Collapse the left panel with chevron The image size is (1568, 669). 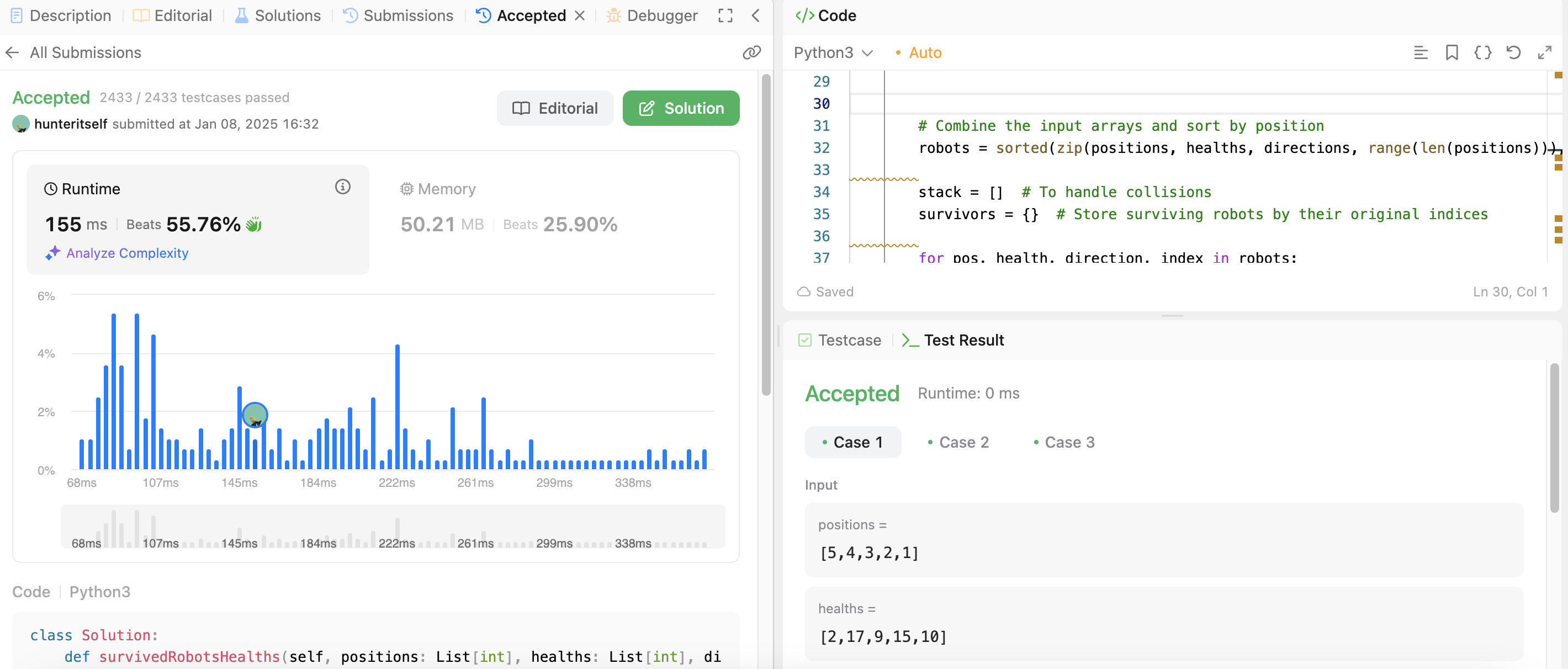[755, 16]
